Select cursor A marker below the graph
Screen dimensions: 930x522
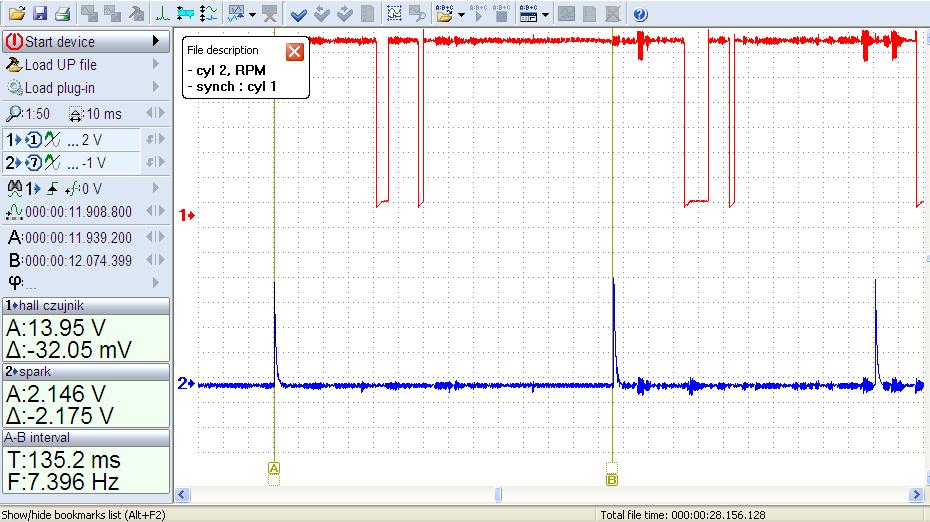pos(273,469)
